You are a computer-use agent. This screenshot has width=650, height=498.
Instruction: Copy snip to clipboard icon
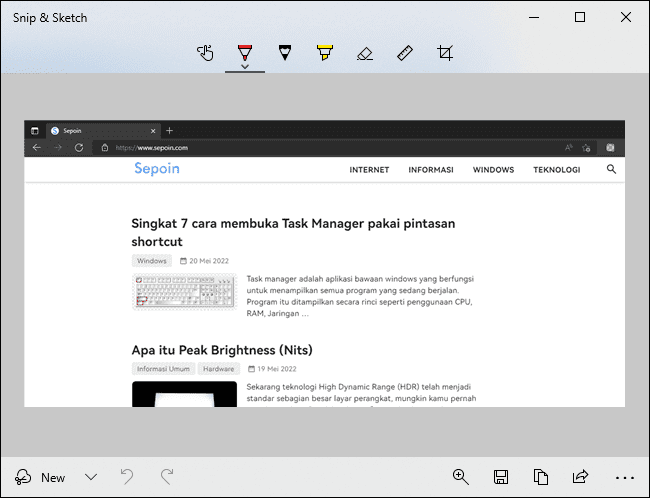coord(541,477)
